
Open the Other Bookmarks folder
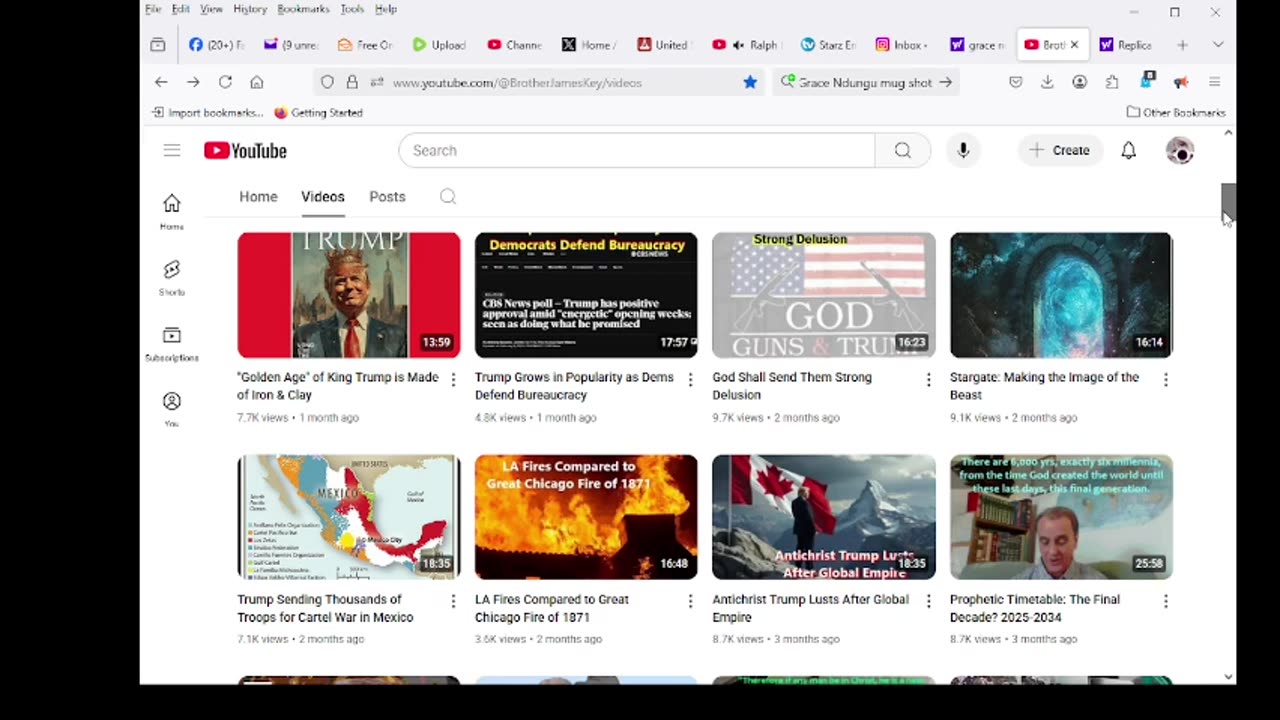pos(1176,113)
